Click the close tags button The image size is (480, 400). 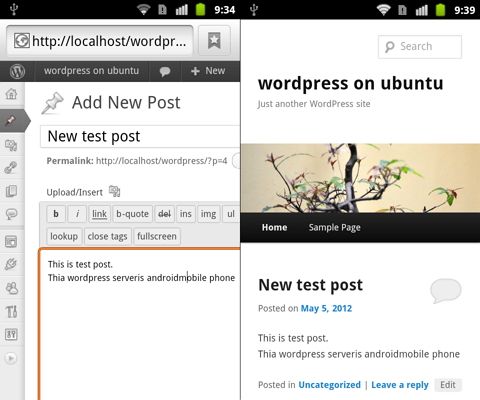tap(107, 236)
